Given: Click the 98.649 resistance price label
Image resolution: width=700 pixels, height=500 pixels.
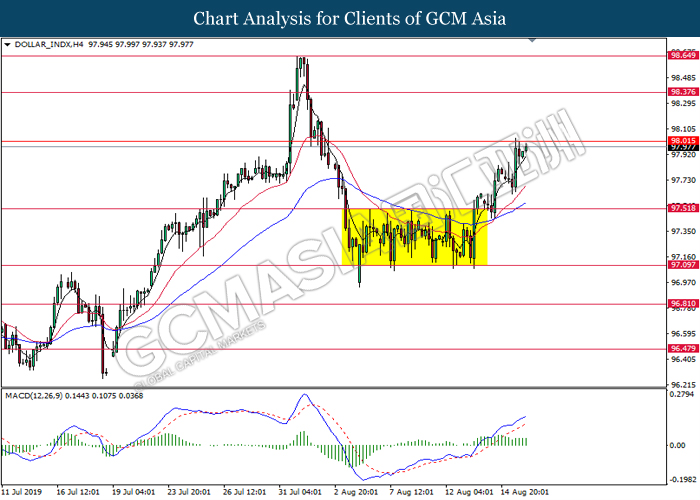Looking at the screenshot, I should click(x=683, y=55).
